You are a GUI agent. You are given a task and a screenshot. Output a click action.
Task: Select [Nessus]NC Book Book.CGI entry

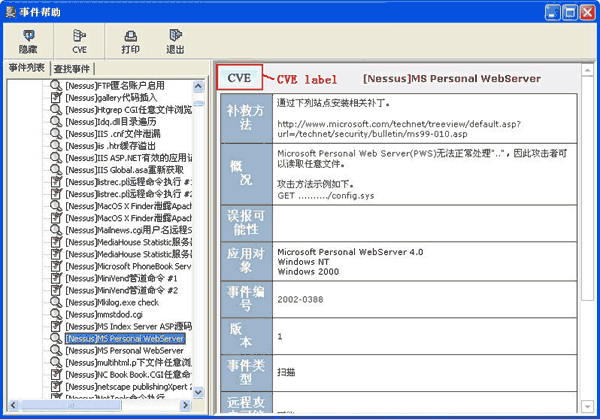124,374
